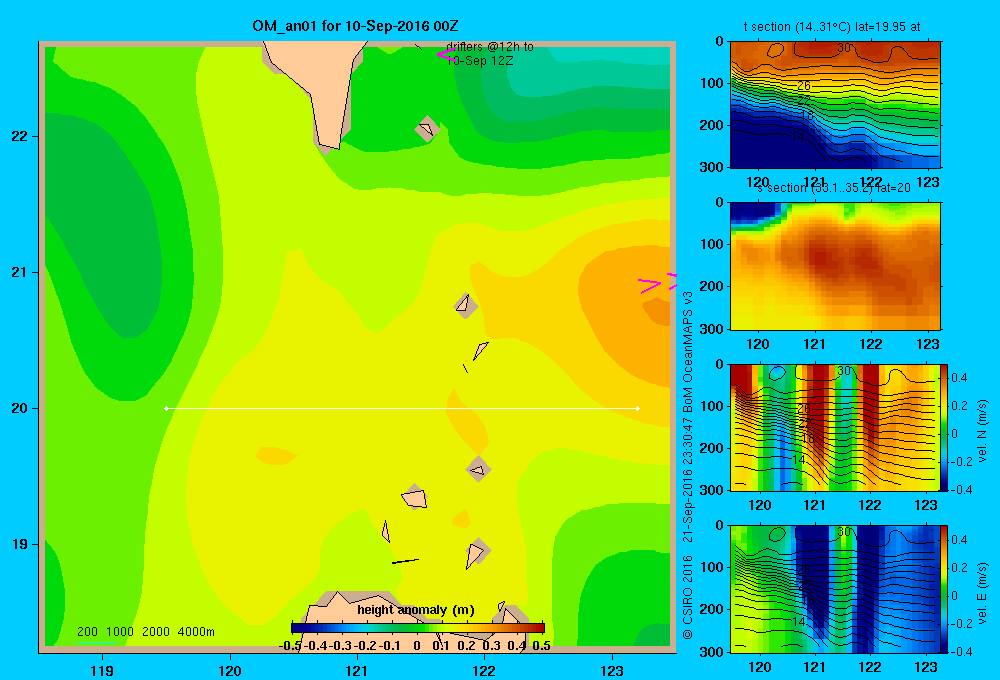Screen dimensions: 1000x680
Task: Click the vel. E color scale bar
Action: (x=945, y=588)
